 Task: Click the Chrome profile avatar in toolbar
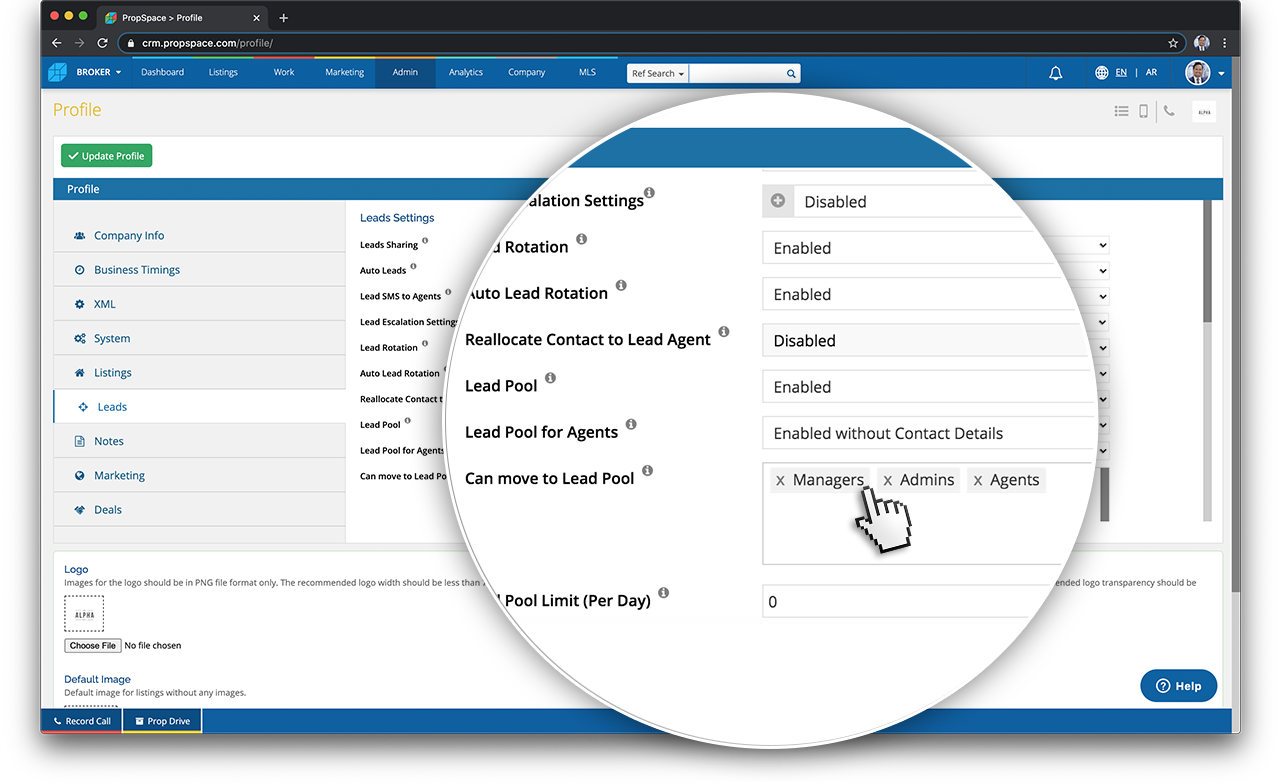[1202, 43]
